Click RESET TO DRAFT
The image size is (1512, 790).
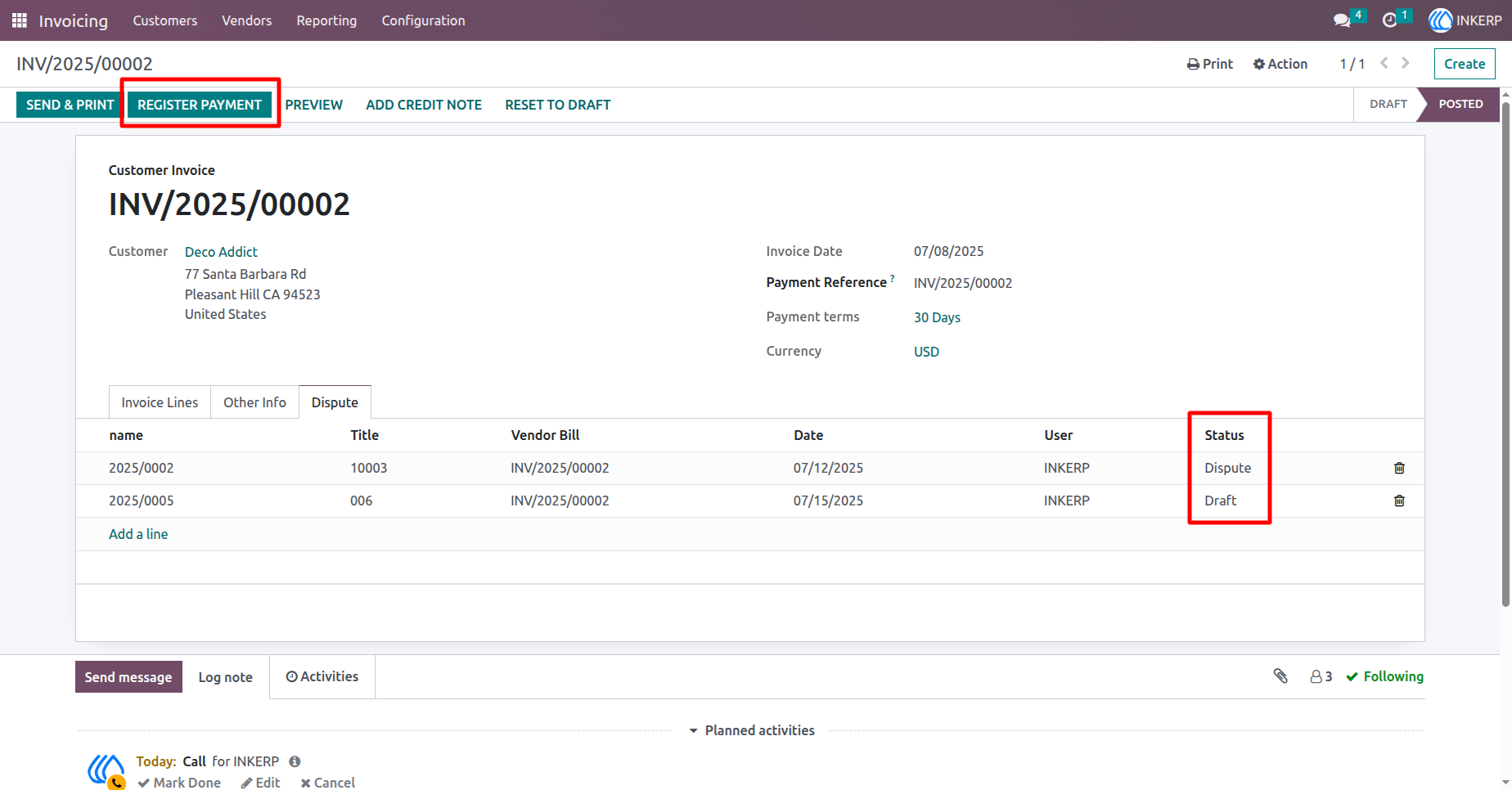558,105
